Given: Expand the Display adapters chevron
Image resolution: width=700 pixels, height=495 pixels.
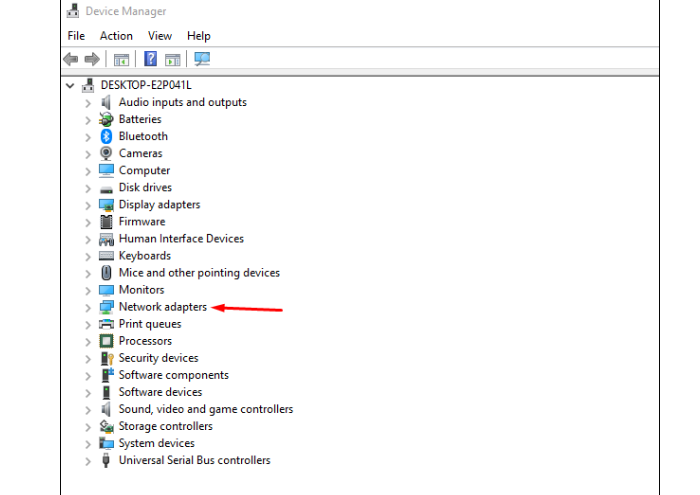Looking at the screenshot, I should 88,205.
